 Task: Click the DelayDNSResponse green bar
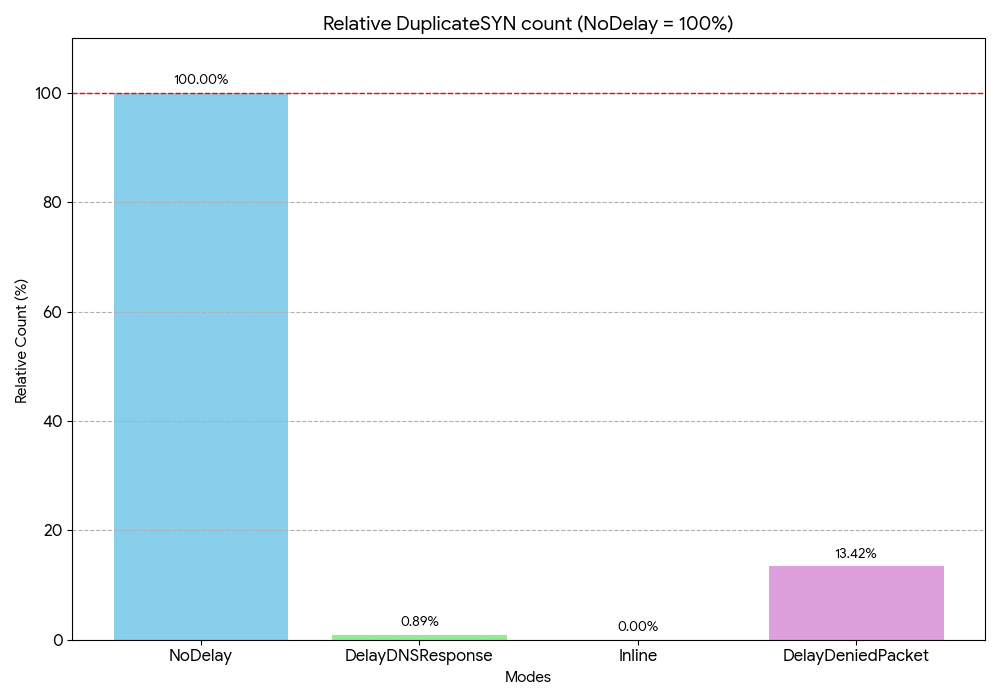coord(420,638)
